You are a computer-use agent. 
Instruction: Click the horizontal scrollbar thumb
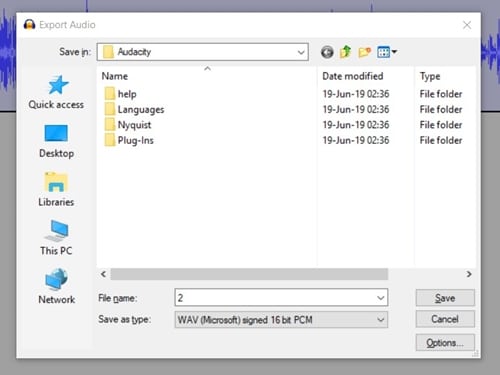tap(249, 274)
